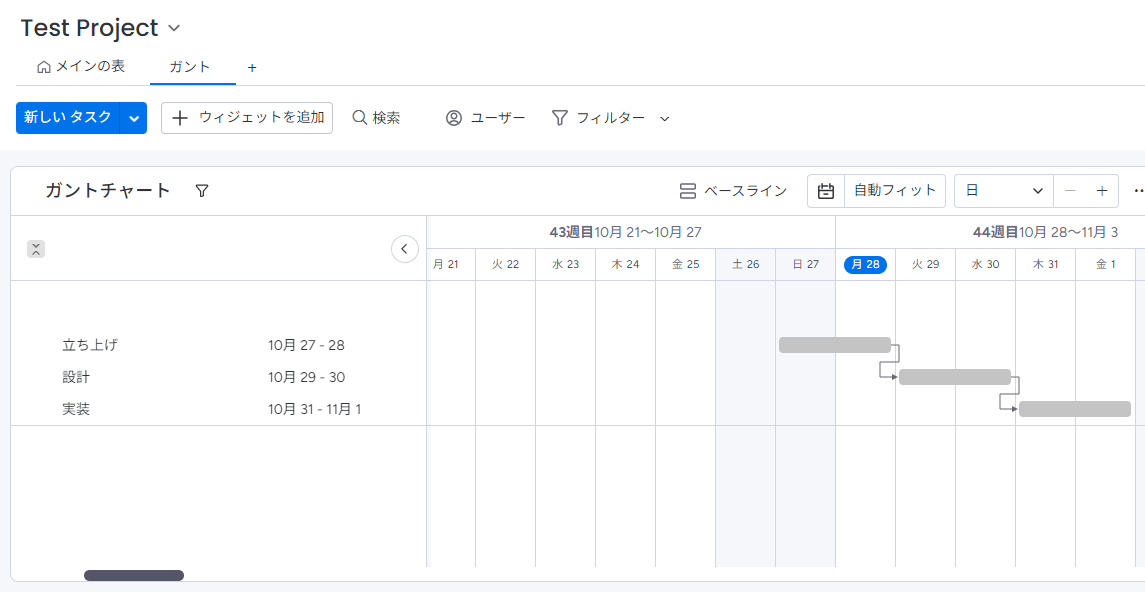Click the horizontal scrollbar thumb
The width and height of the screenshot is (1145, 592).
coord(134,575)
